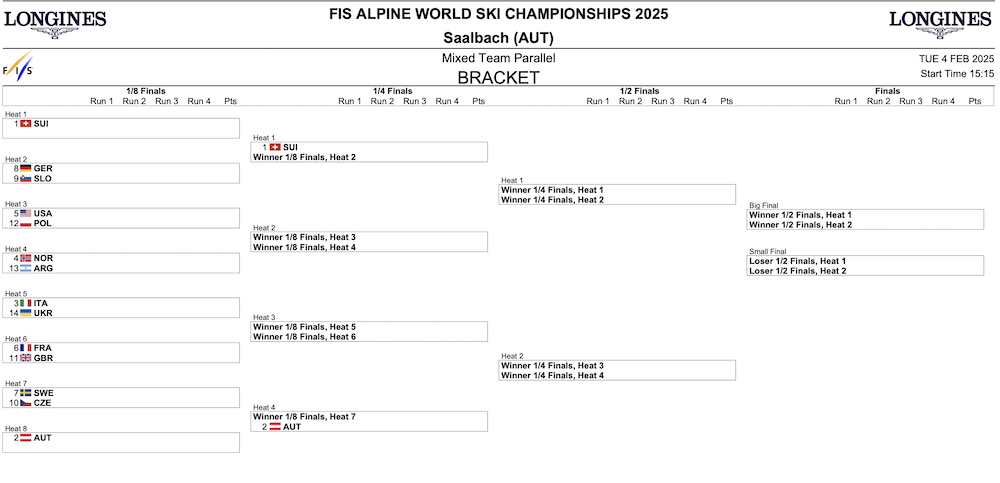
Task: Click the Swedish flag beside SWE
Action: pyautogui.click(x=26, y=393)
